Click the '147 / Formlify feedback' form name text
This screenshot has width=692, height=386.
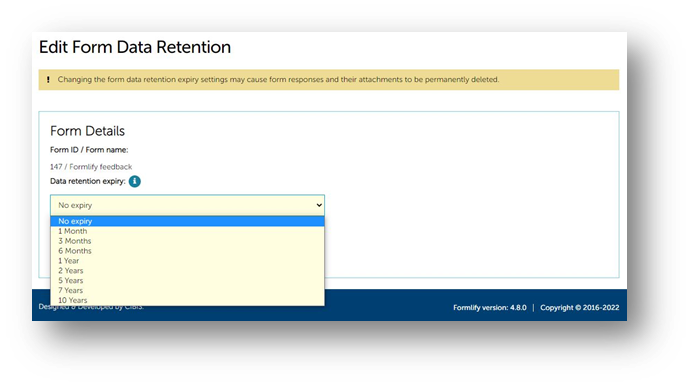91,167
